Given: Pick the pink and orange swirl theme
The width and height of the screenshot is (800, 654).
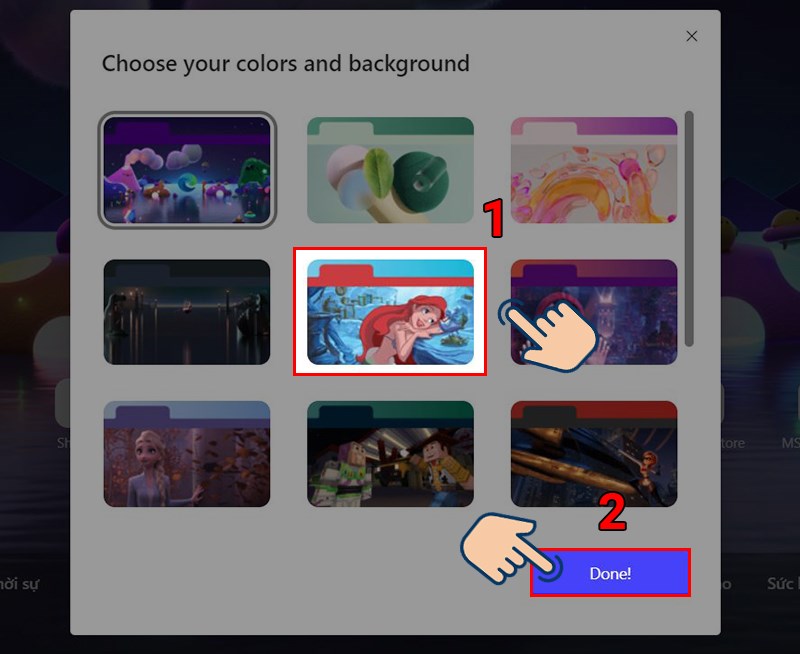Looking at the screenshot, I should [x=594, y=170].
